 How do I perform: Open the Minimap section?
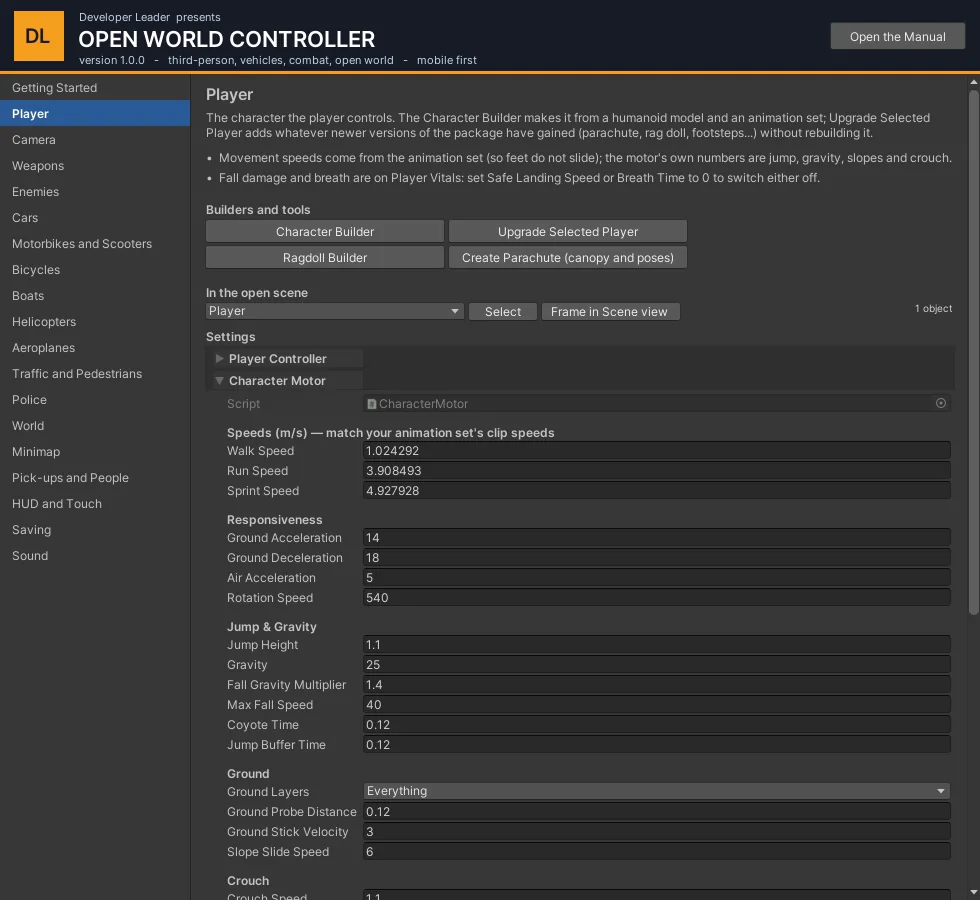[x=95, y=452]
